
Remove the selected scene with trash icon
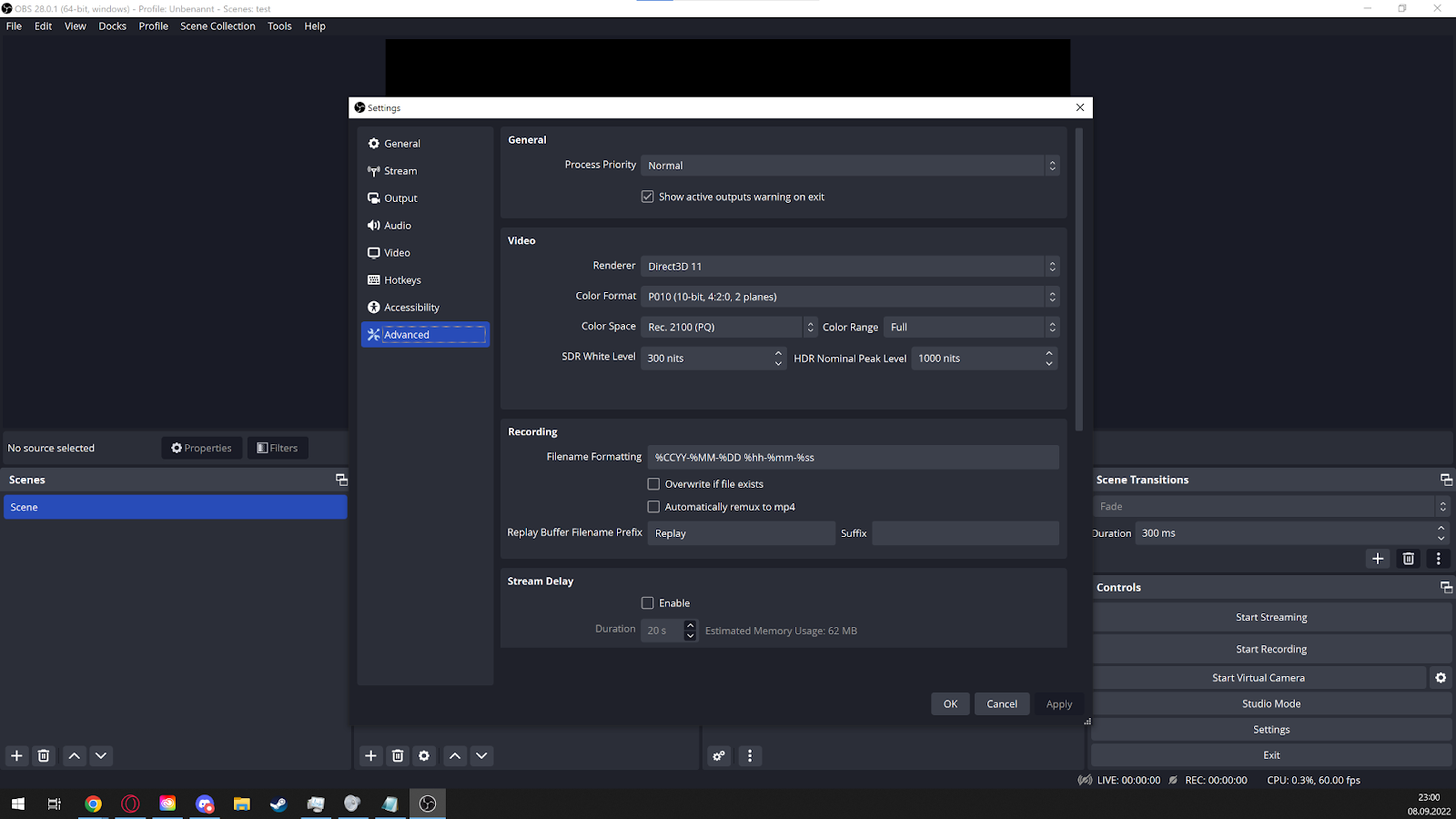coord(44,755)
